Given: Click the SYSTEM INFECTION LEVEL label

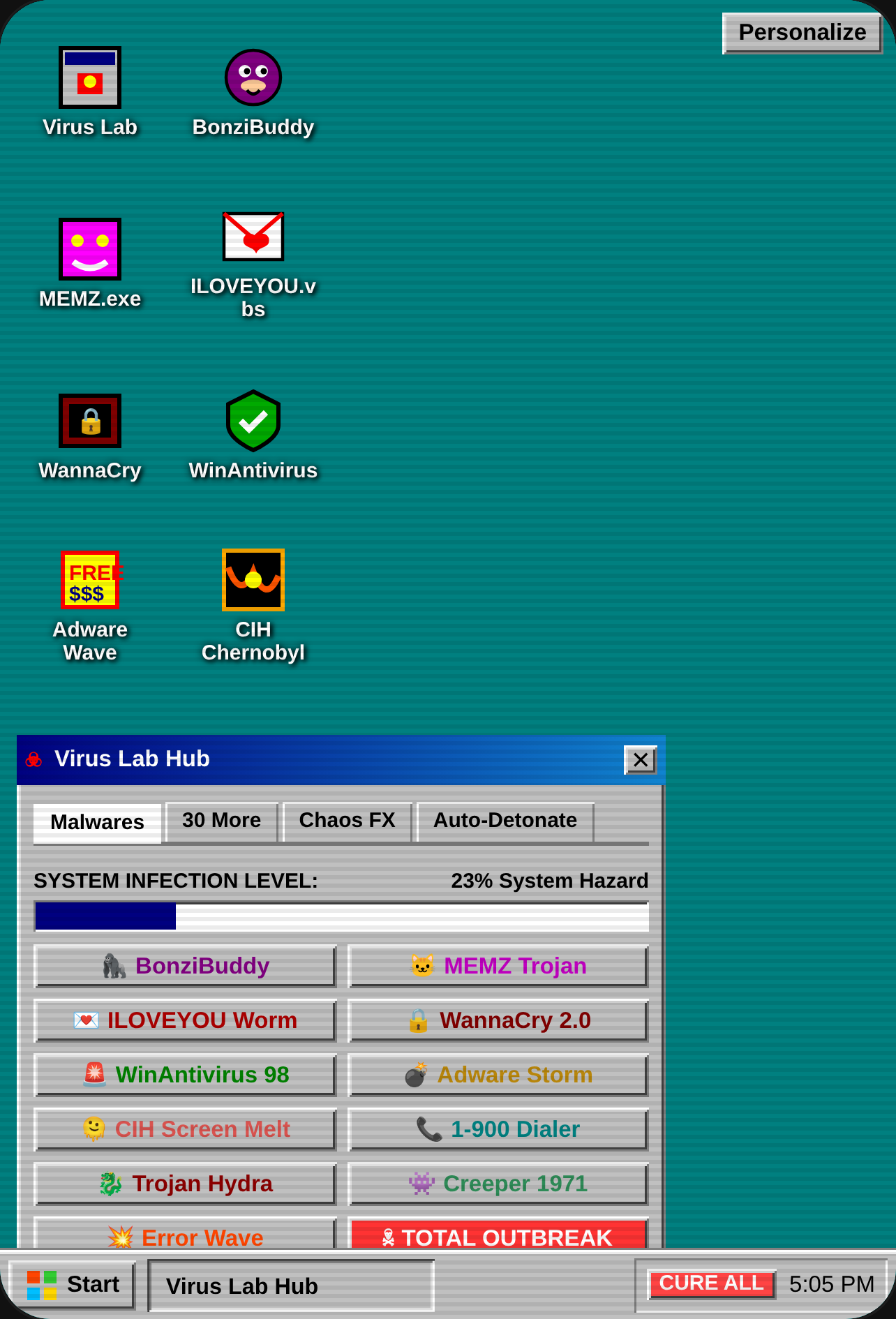Looking at the screenshot, I should pyautogui.click(x=176, y=881).
